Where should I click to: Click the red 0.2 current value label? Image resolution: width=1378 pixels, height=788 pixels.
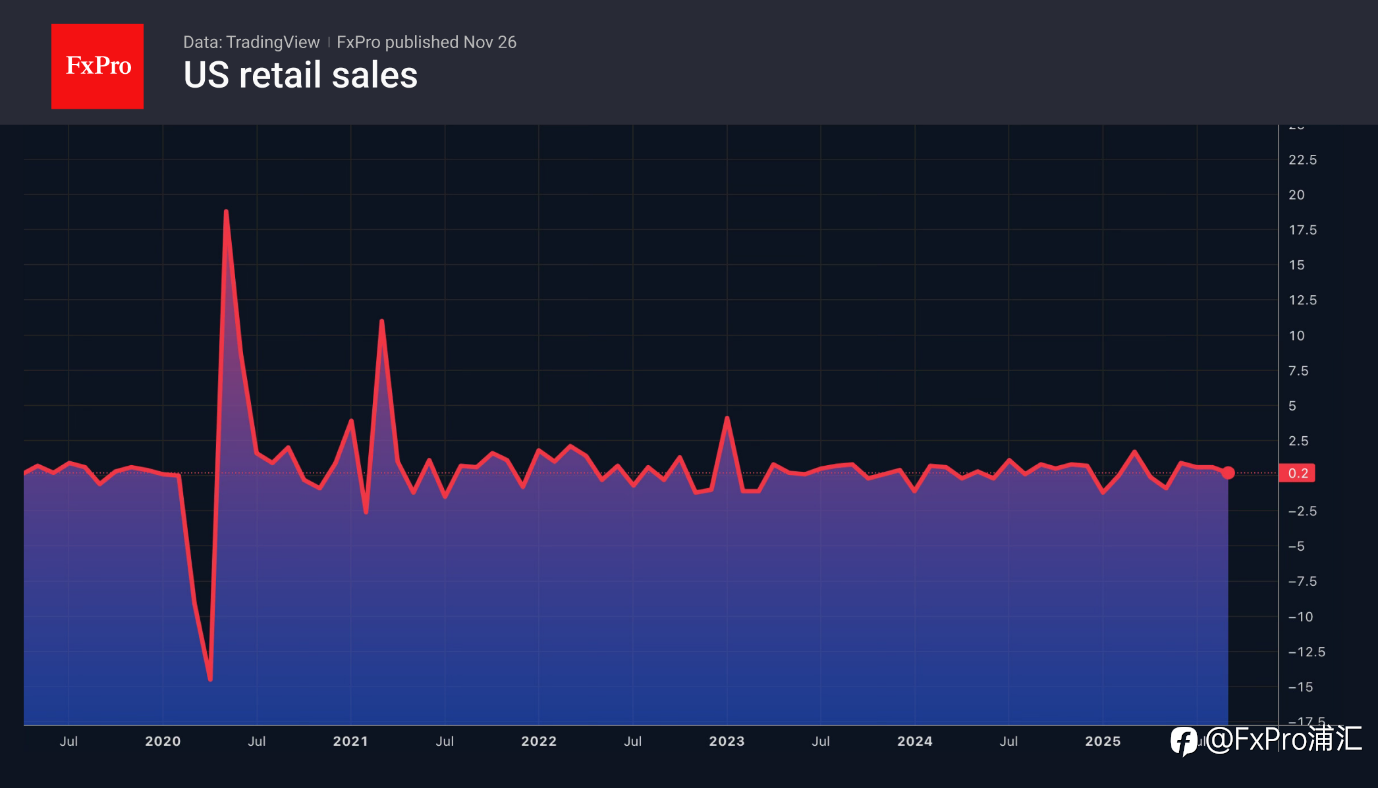click(x=1299, y=473)
